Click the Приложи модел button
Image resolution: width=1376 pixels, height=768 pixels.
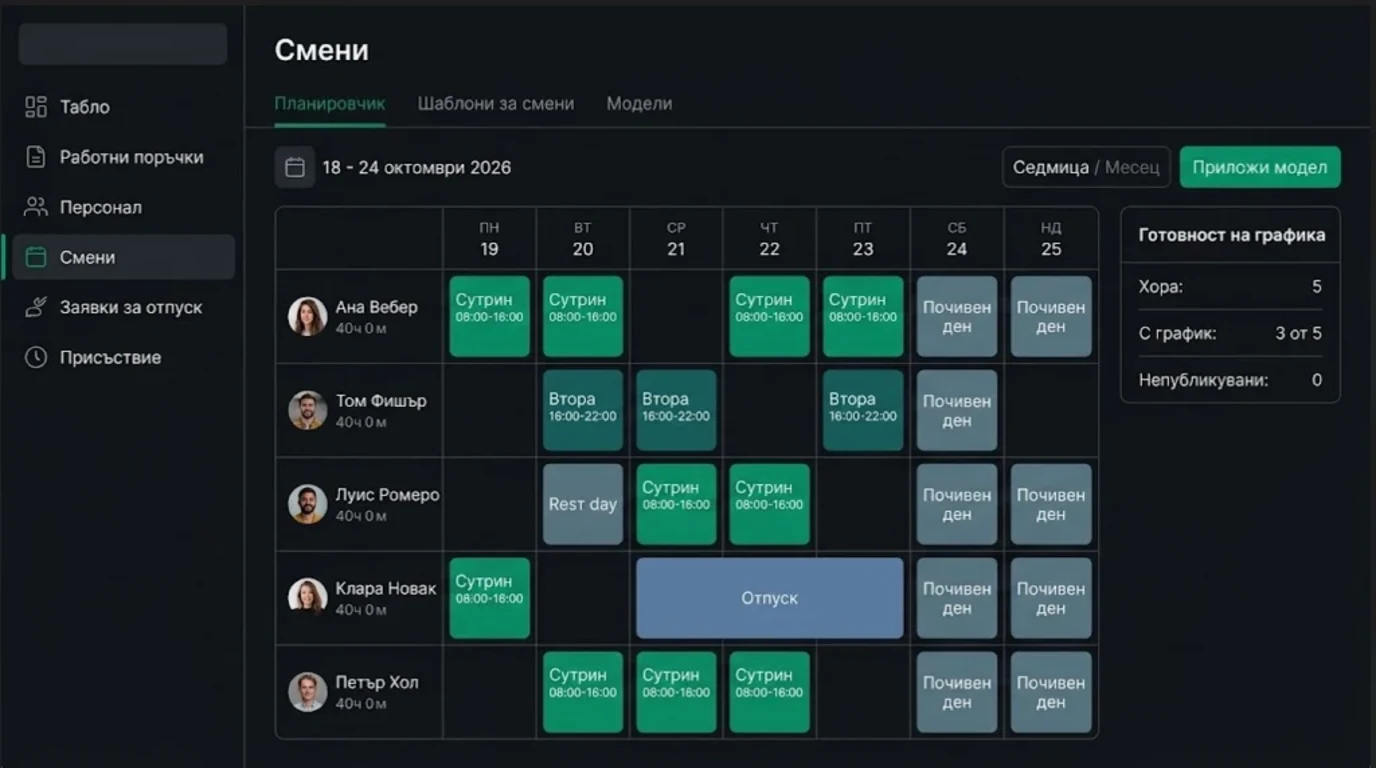click(x=1260, y=167)
